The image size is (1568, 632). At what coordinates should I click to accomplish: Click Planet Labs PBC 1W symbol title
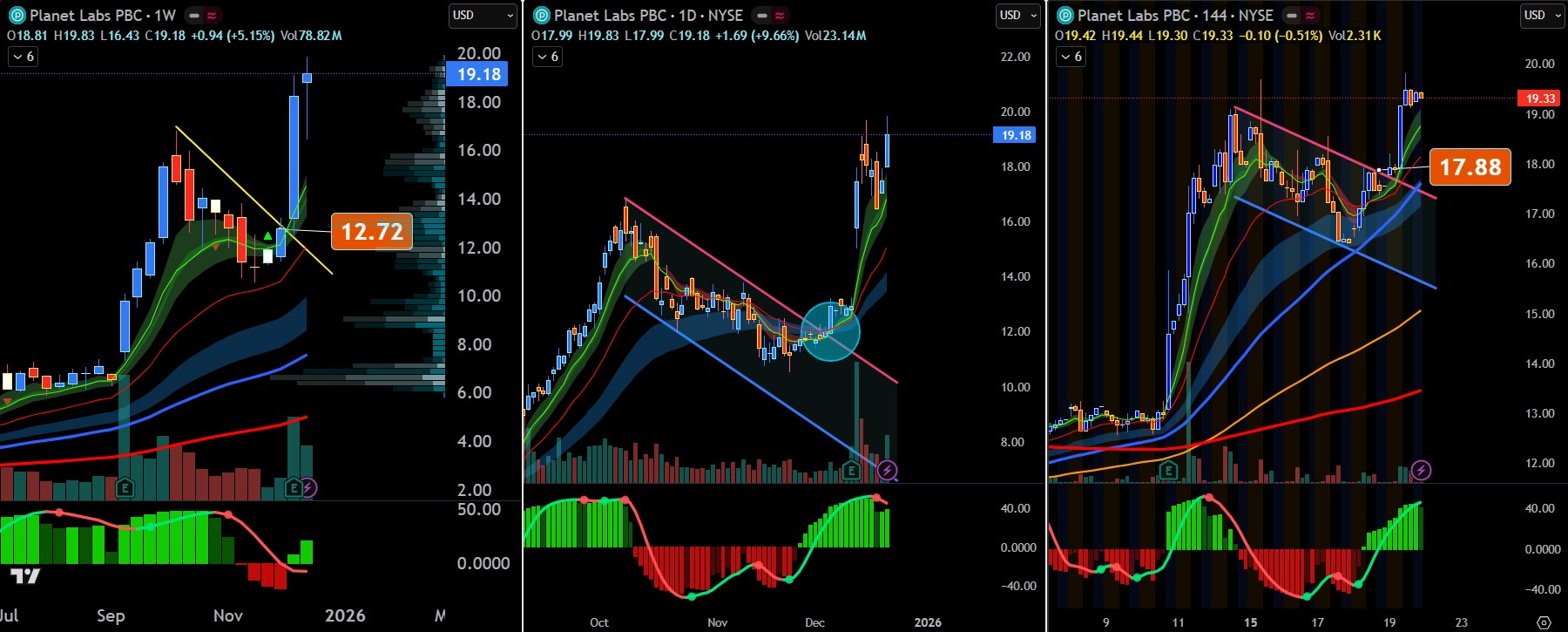pos(103,16)
